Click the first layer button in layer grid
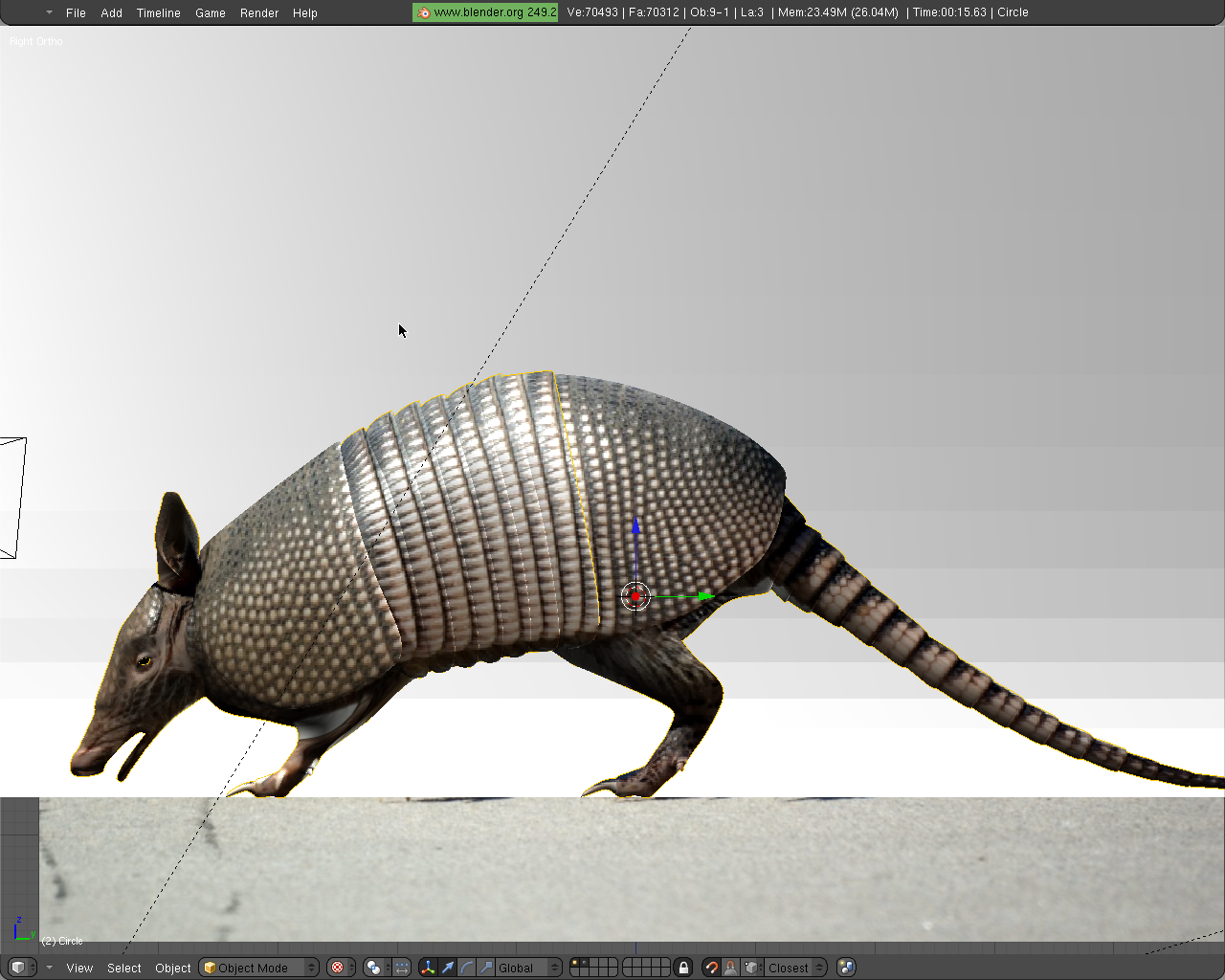 click(575, 963)
